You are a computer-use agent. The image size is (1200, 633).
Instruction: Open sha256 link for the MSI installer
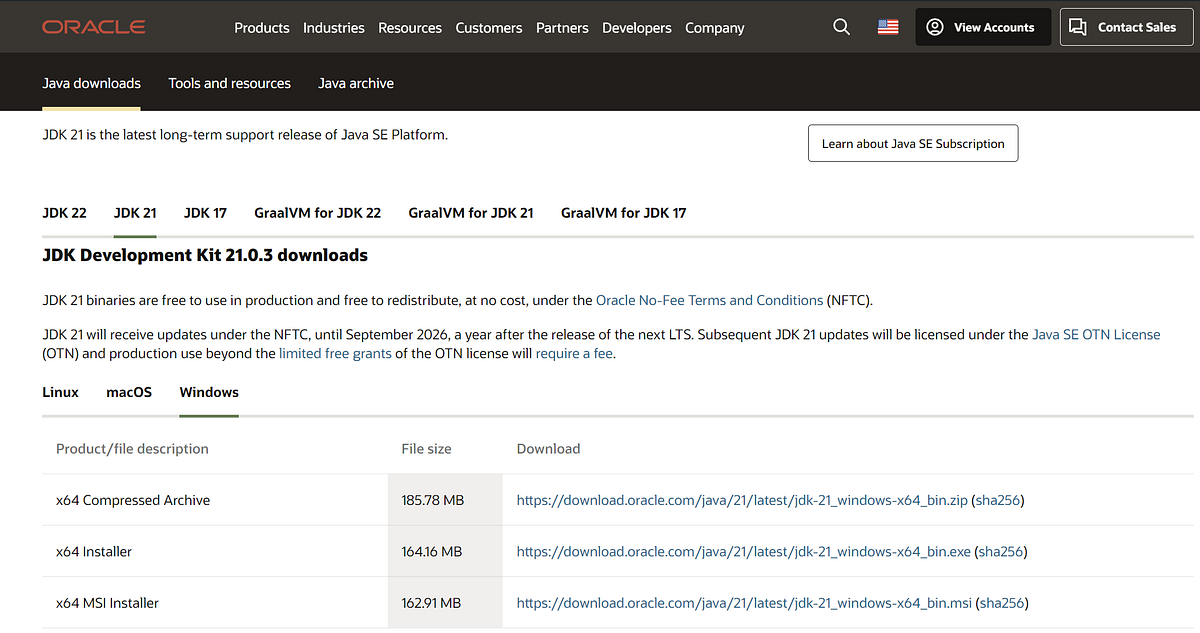click(1000, 603)
